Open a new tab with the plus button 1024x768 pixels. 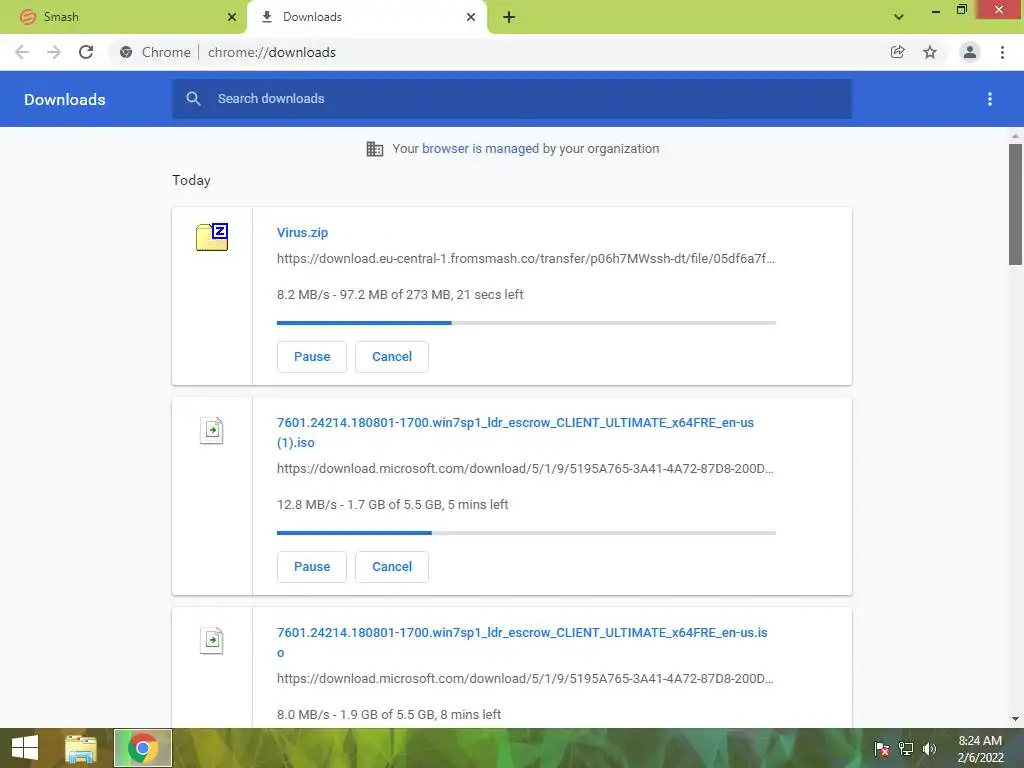(x=509, y=17)
